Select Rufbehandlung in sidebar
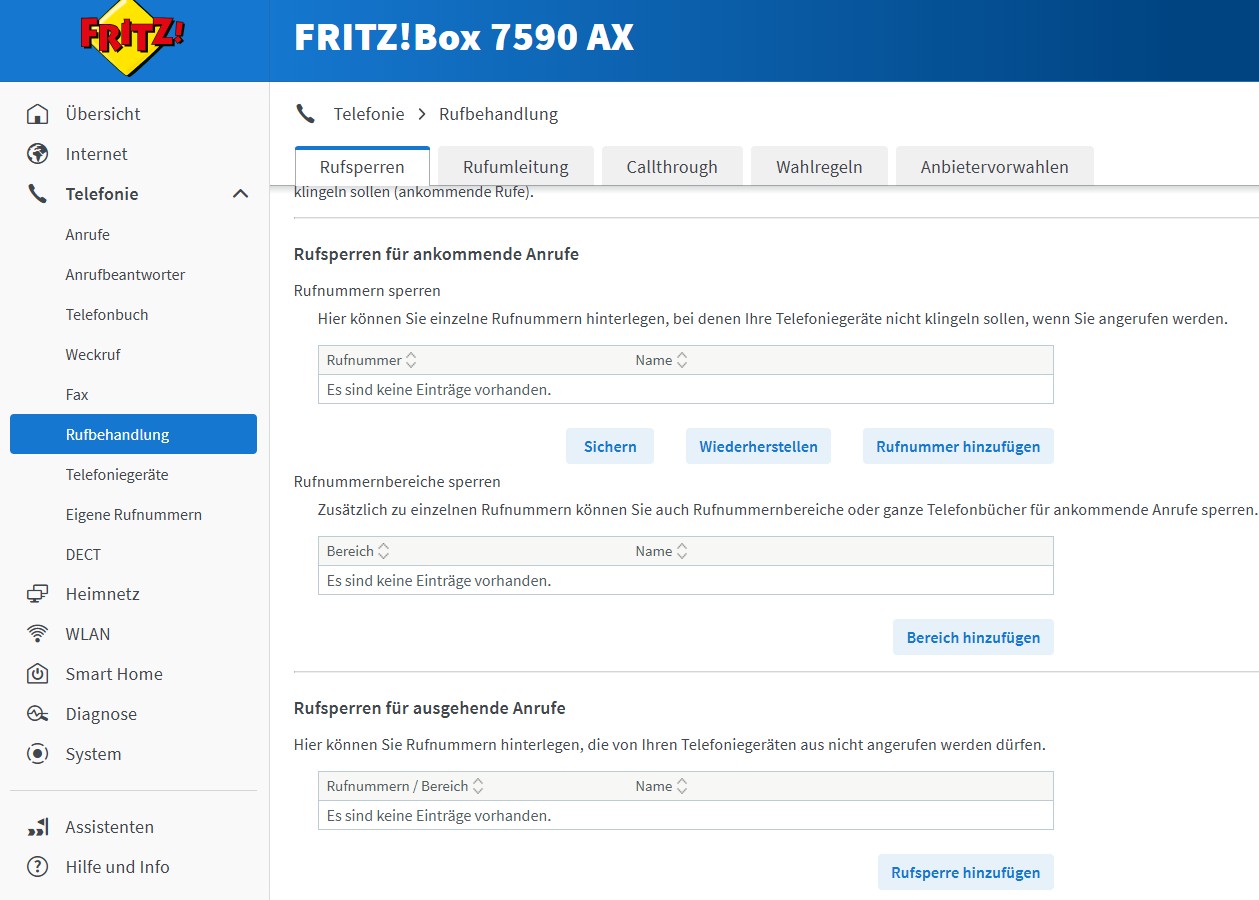The width and height of the screenshot is (1259, 900). click(x=133, y=434)
